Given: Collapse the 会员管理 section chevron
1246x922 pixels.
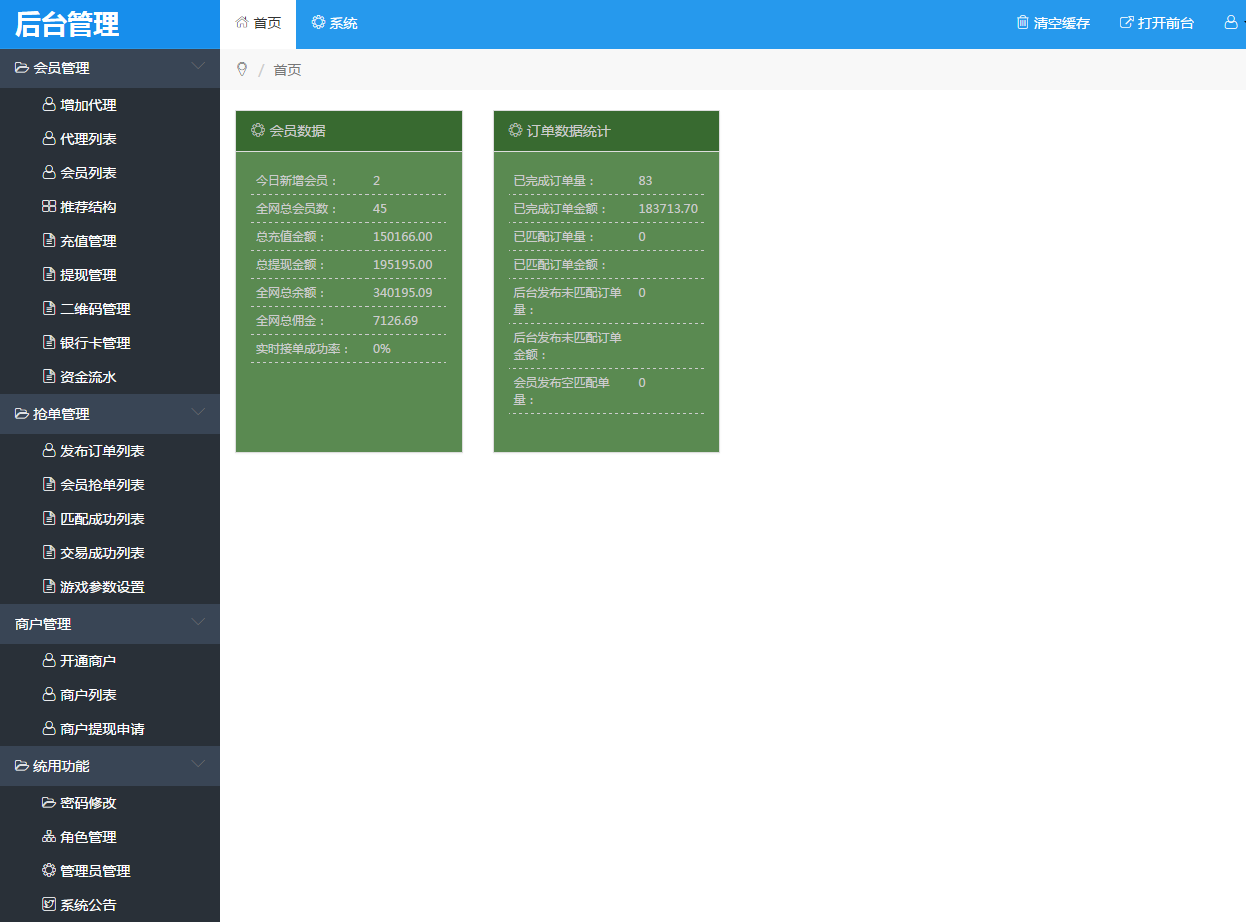Looking at the screenshot, I should [198, 67].
